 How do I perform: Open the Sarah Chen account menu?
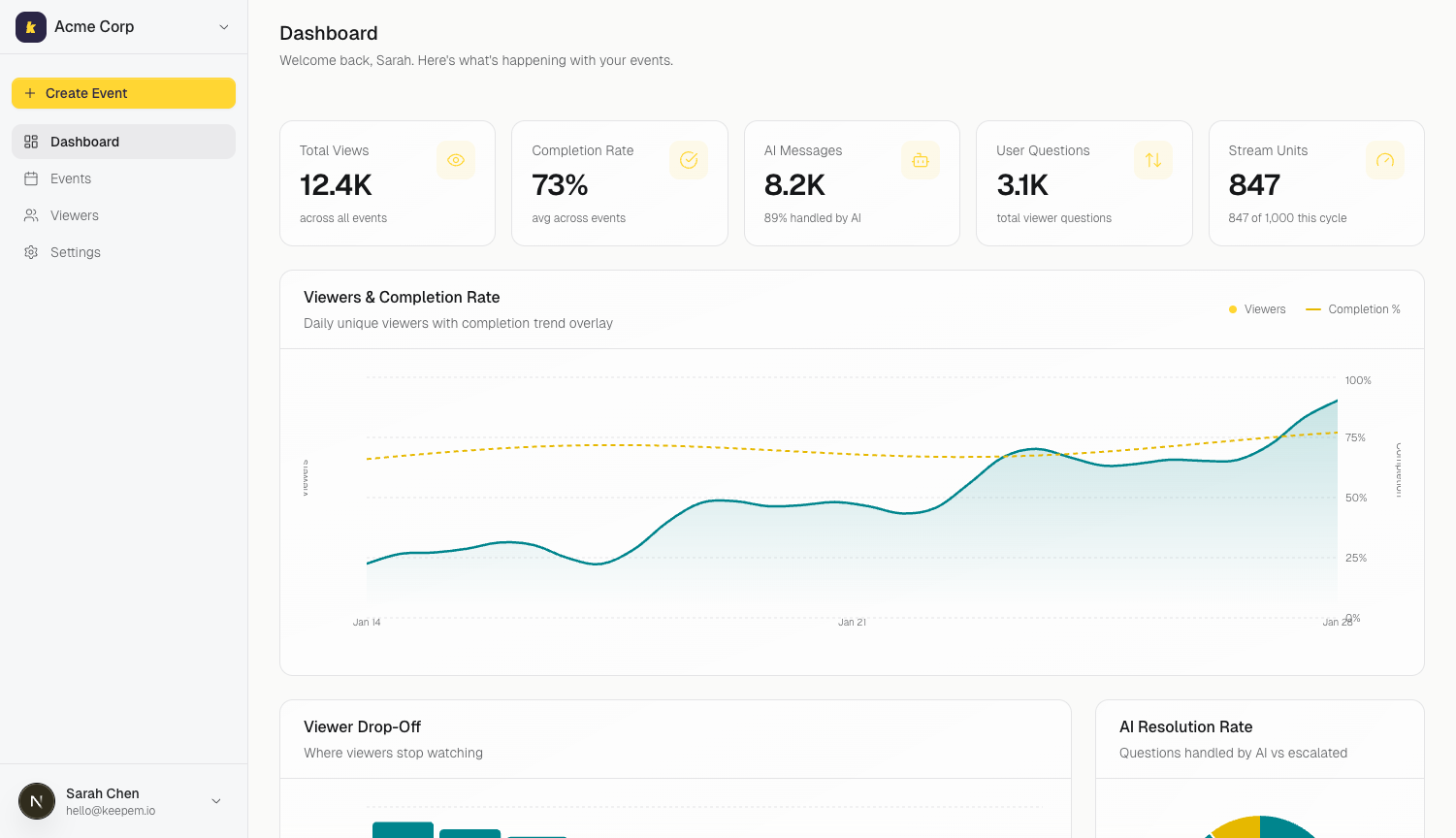pos(103,800)
